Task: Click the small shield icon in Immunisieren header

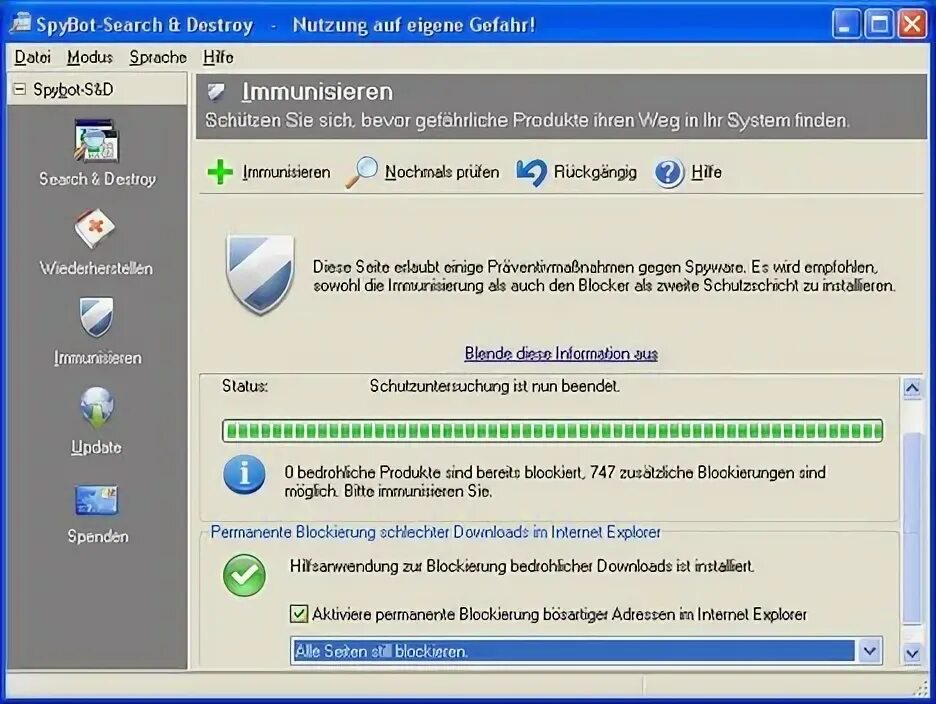Action: 216,92
